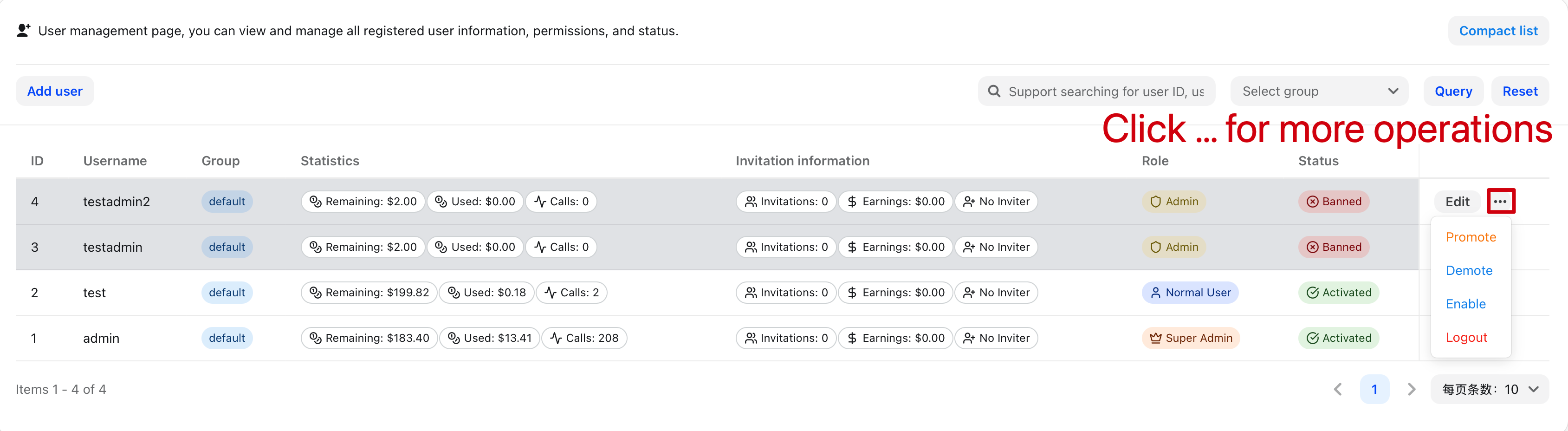Focus the user search input field
This screenshot has height=431, width=1568.
click(x=1105, y=91)
